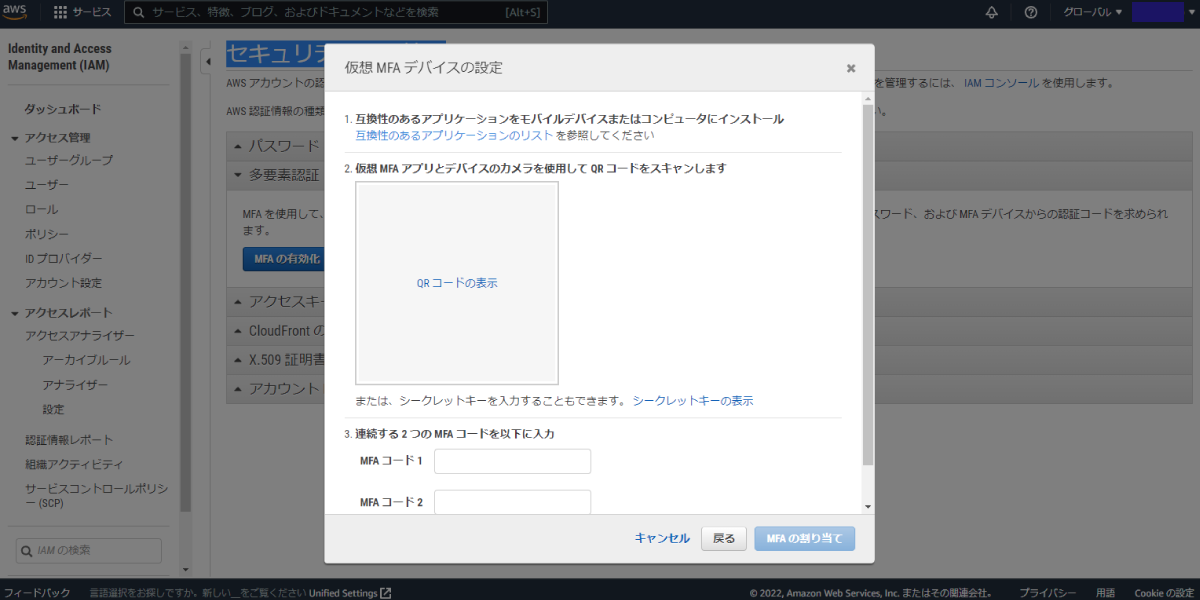The image size is (1200, 600).
Task: Click the Unified Settings external link icon
Action: (386, 593)
